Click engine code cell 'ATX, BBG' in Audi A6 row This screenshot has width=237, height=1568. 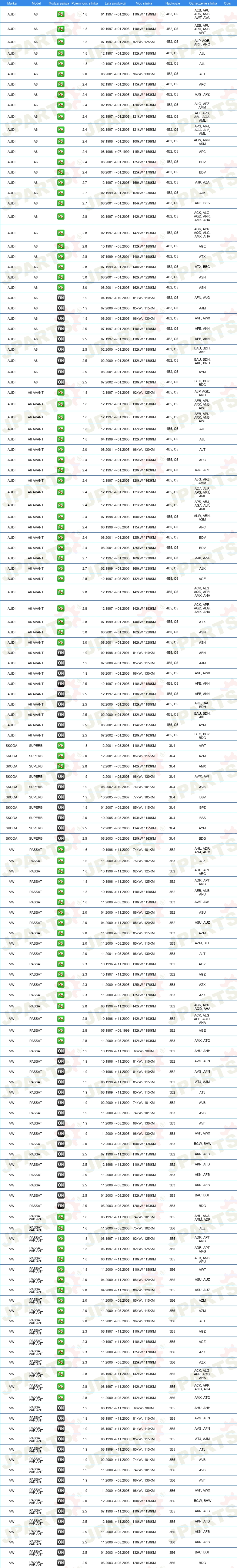tap(202, 267)
